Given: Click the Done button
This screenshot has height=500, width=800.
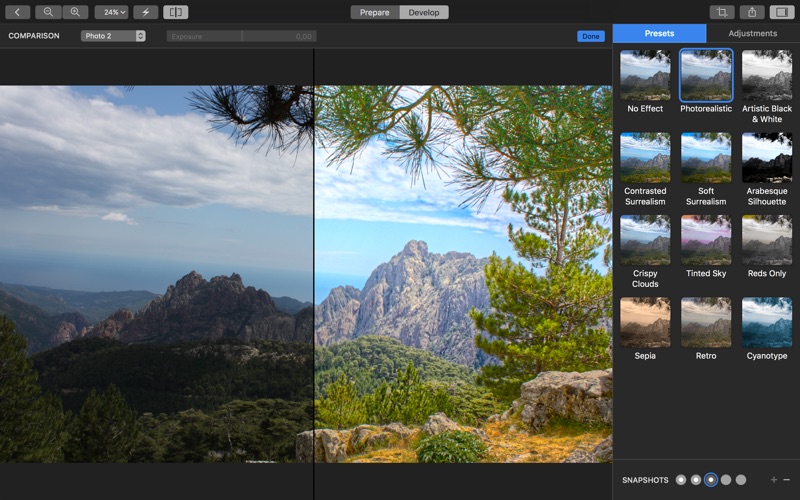Looking at the screenshot, I should pyautogui.click(x=591, y=36).
